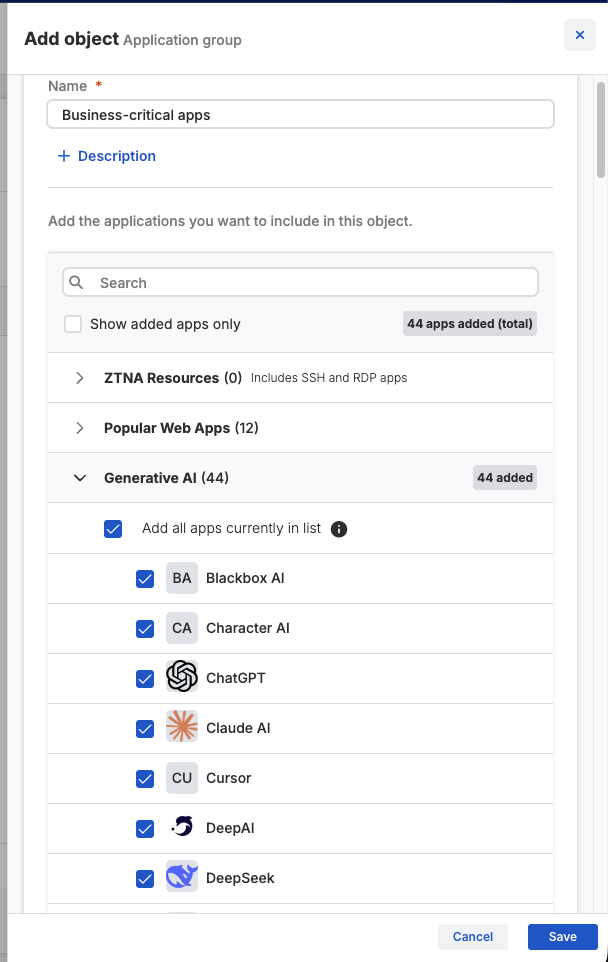Uncheck the Blackbox AI checkbox
This screenshot has width=608, height=962.
(x=145, y=579)
